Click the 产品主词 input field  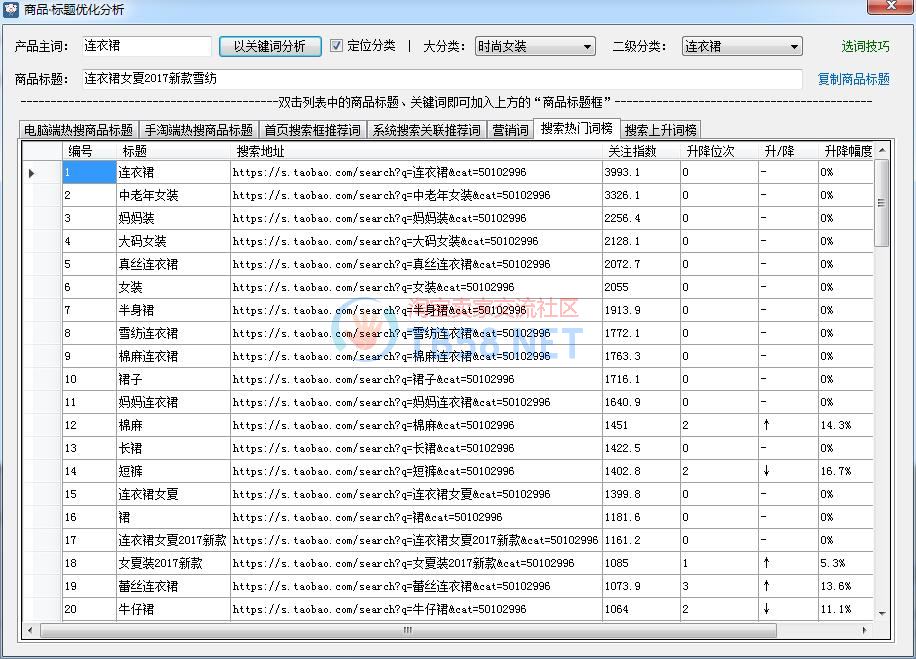pyautogui.click(x=146, y=46)
